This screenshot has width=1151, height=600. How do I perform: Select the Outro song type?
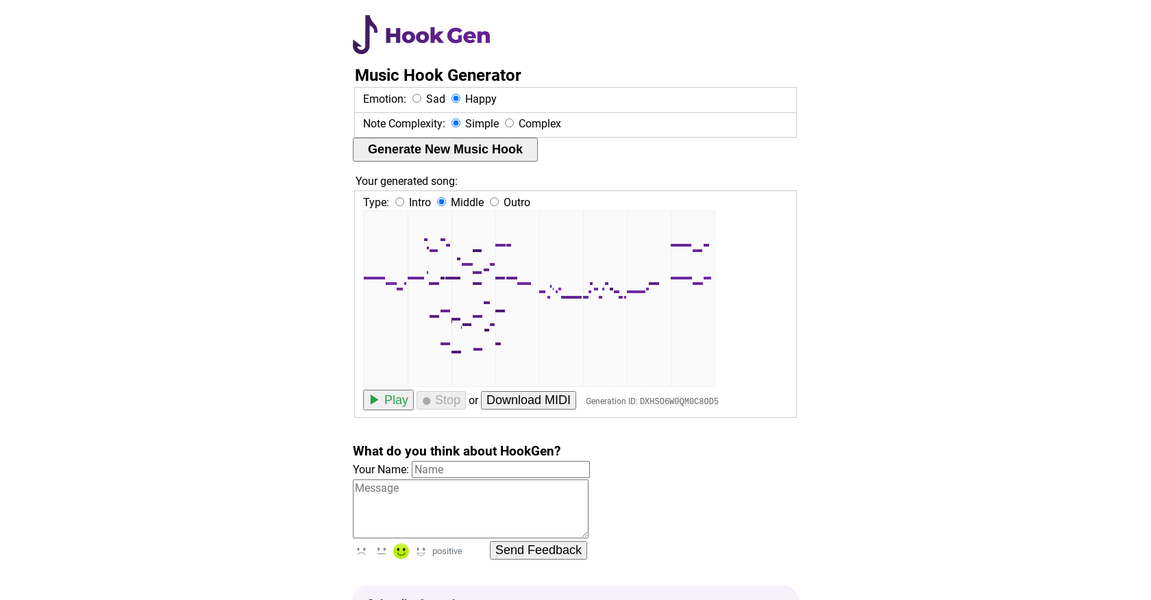[x=494, y=202]
